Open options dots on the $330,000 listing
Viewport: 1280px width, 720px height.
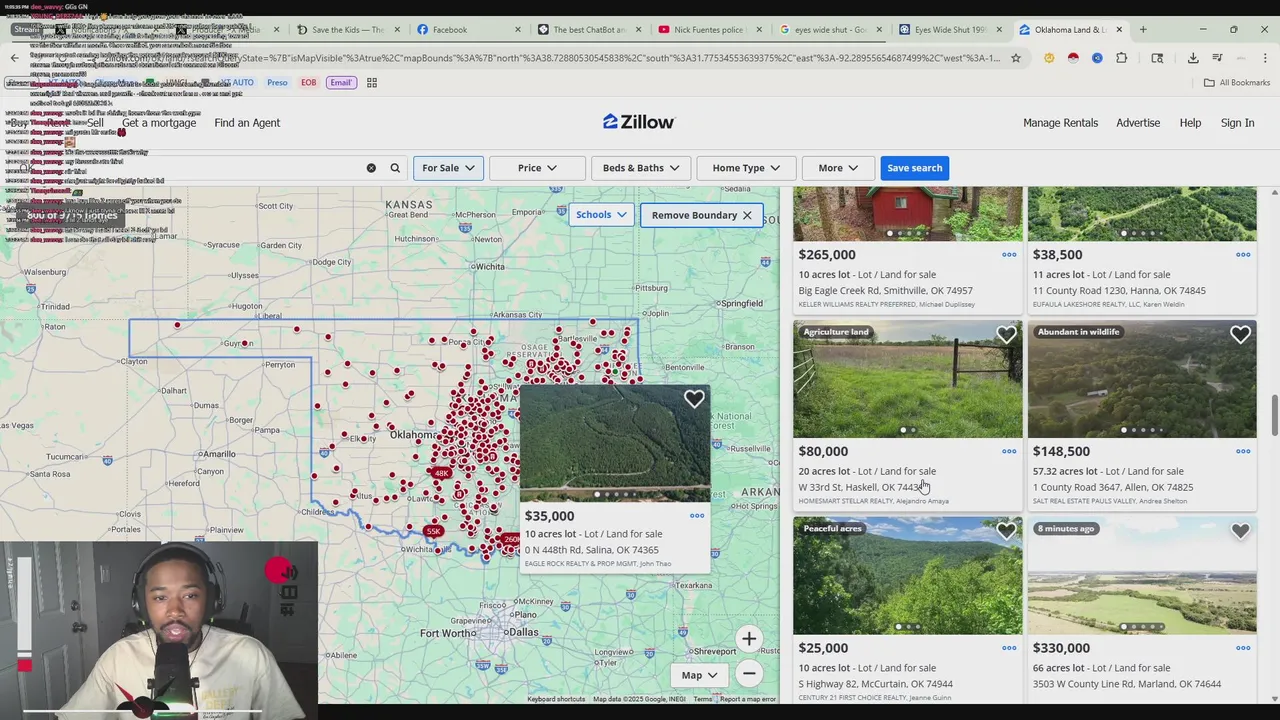(x=1243, y=648)
